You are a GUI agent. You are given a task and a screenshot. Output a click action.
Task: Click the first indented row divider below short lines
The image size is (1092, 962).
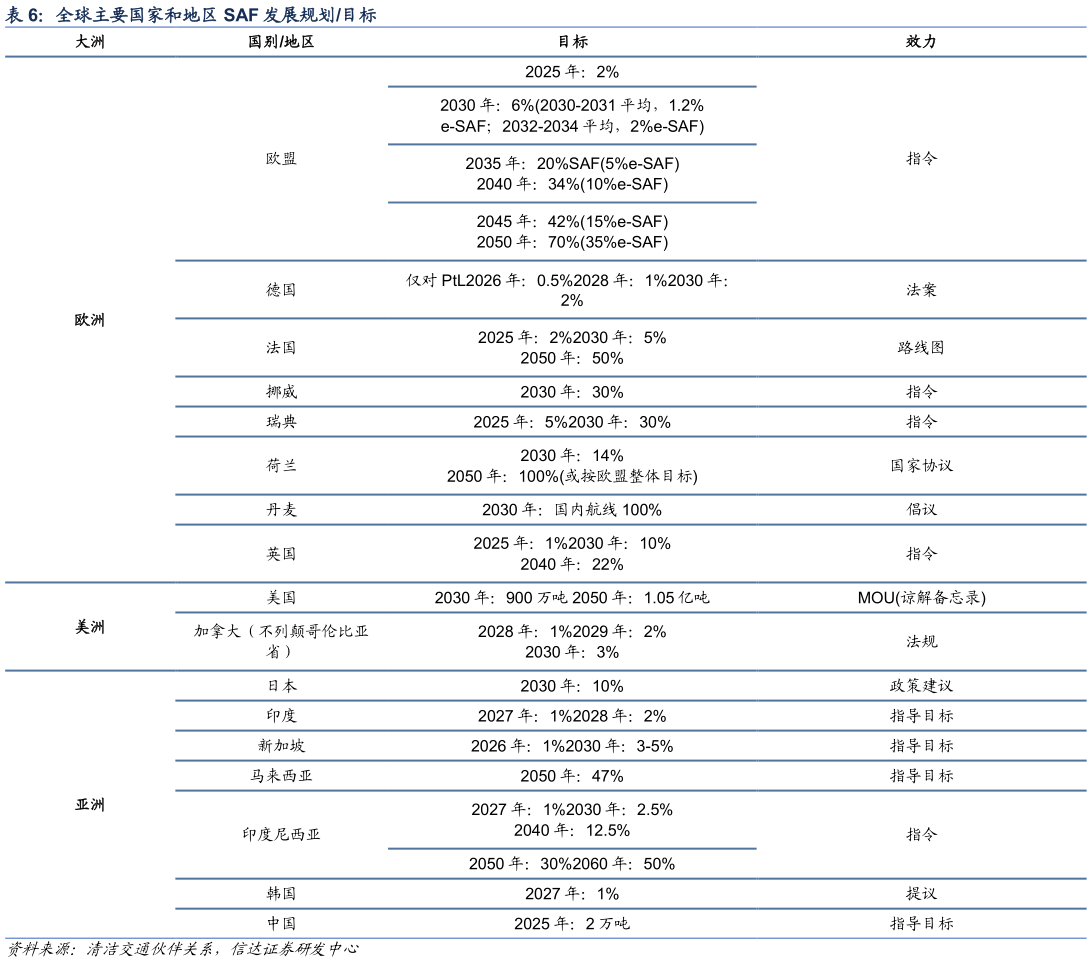point(630,261)
